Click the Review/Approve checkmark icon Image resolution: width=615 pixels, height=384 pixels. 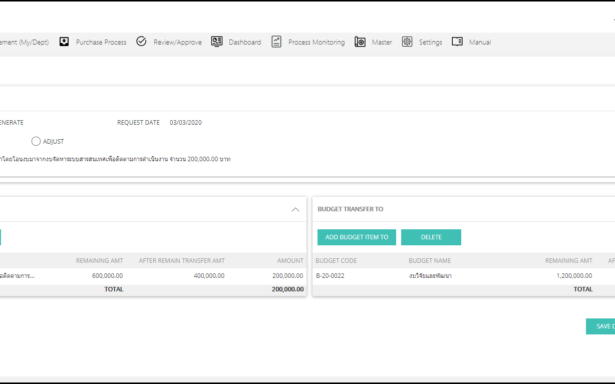point(141,41)
